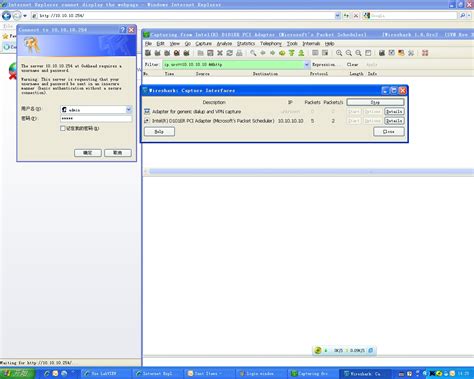The image size is (474, 379).
Task: Stop the running capture via toolbar icon
Action: [x=177, y=53]
